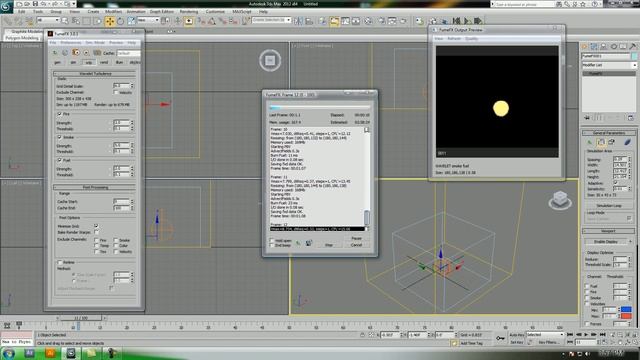Toggle Keyboard Shortcut Override in the toolbar

click(x=189, y=21)
